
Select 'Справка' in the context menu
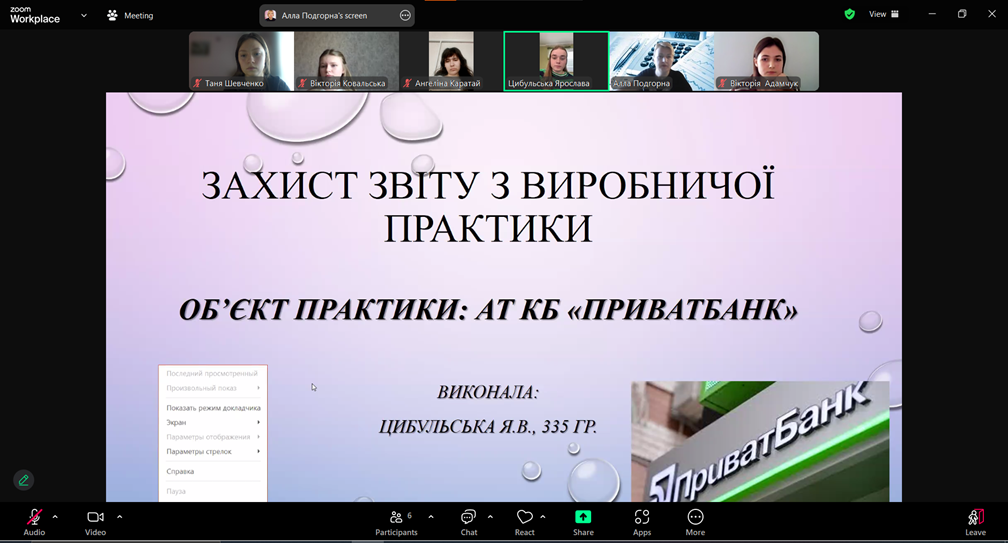pos(180,471)
